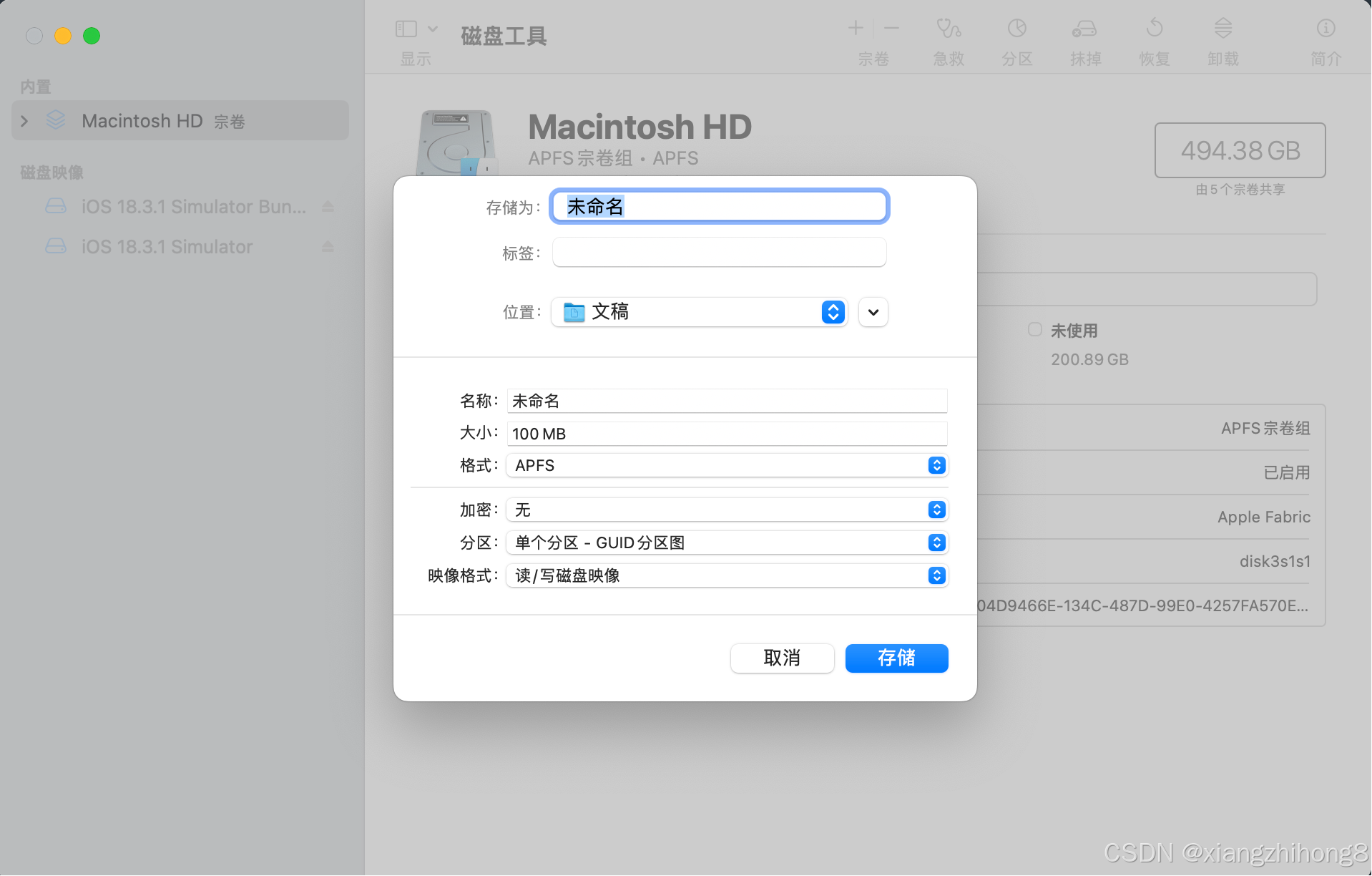Click the iOS 18.3.1 Simulator drive icon
1372x876 pixels.
click(56, 247)
